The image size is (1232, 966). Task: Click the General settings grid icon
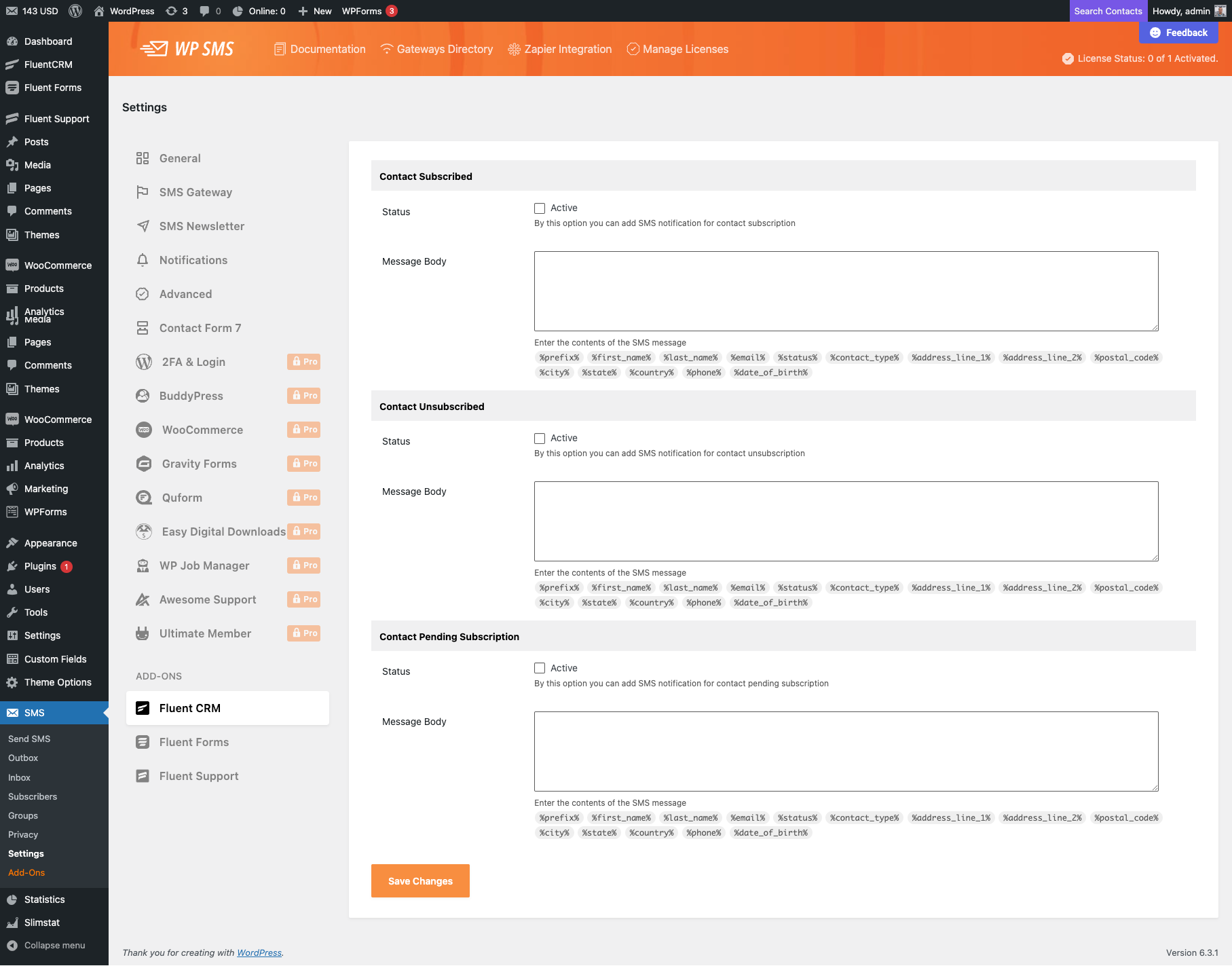click(x=143, y=158)
